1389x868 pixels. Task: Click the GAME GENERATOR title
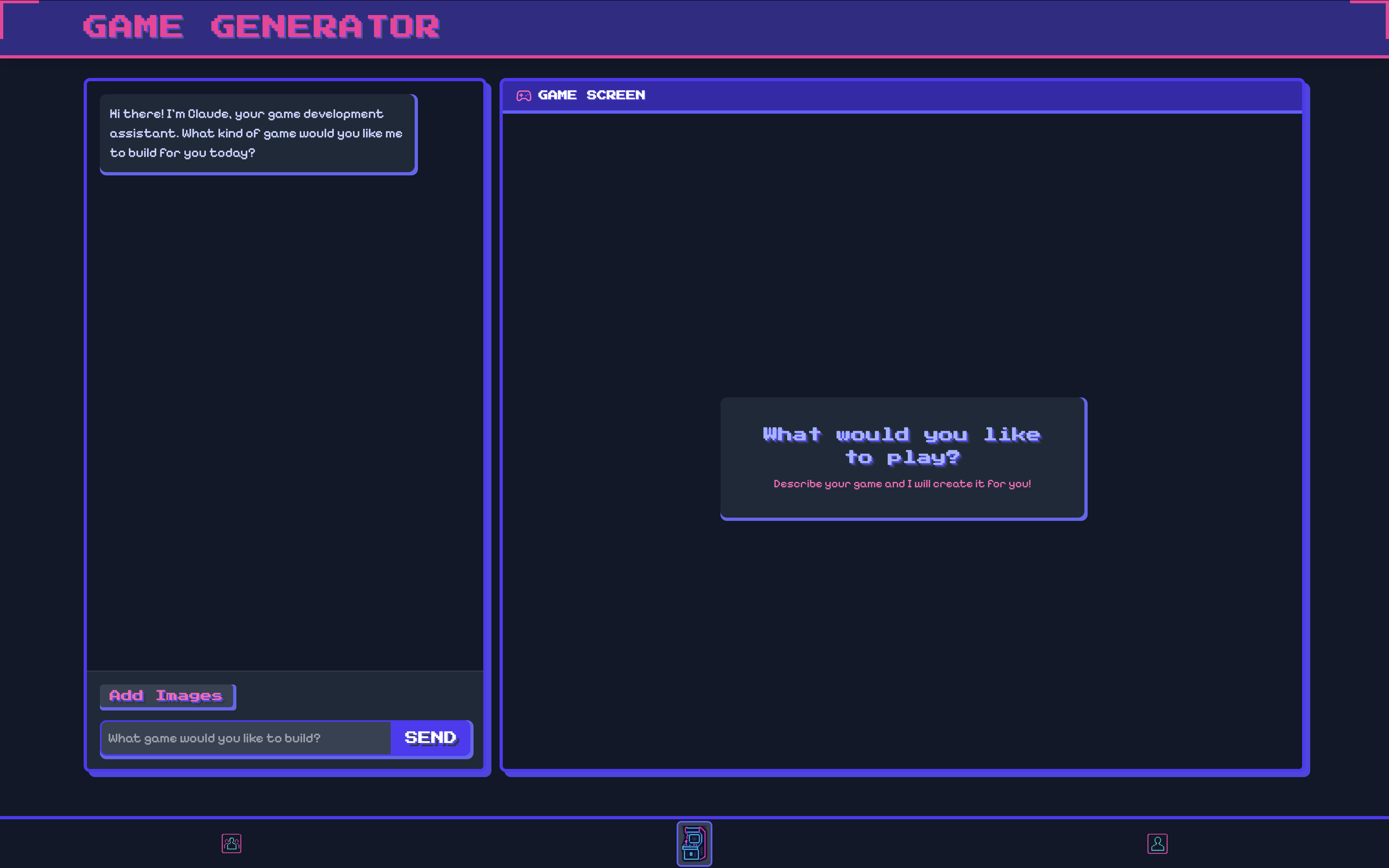click(261, 27)
